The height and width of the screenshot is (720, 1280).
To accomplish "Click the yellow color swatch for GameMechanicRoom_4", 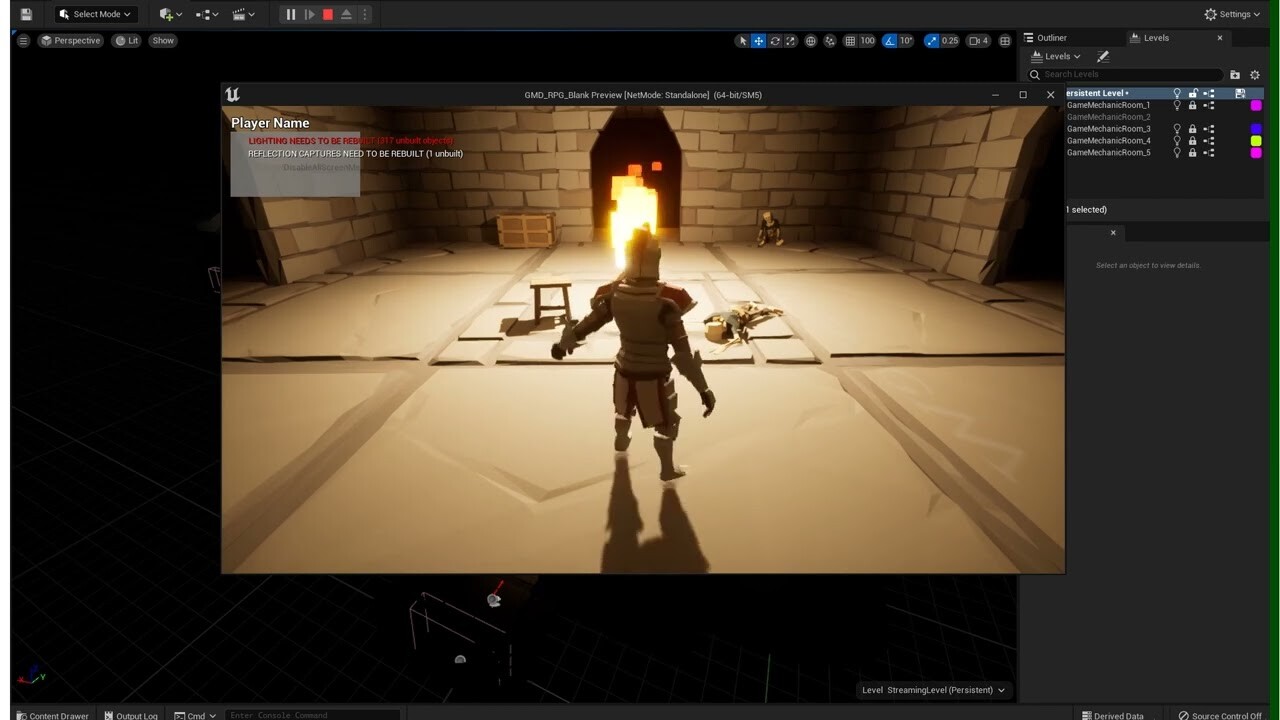I will [1256, 142].
